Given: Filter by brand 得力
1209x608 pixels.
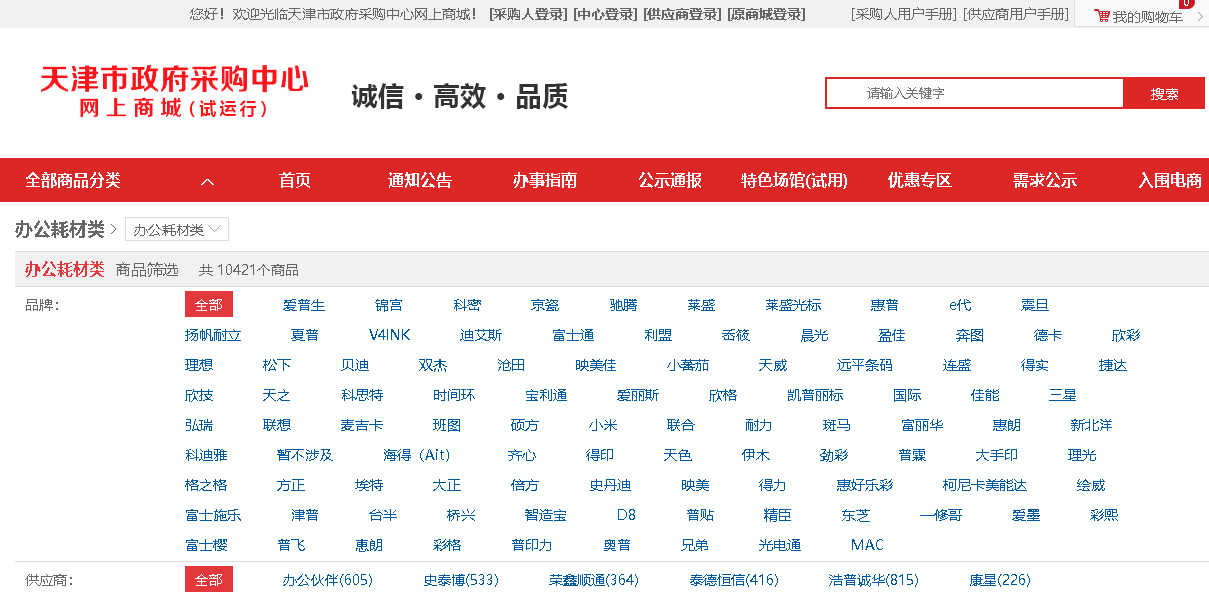Looking at the screenshot, I should point(773,486).
